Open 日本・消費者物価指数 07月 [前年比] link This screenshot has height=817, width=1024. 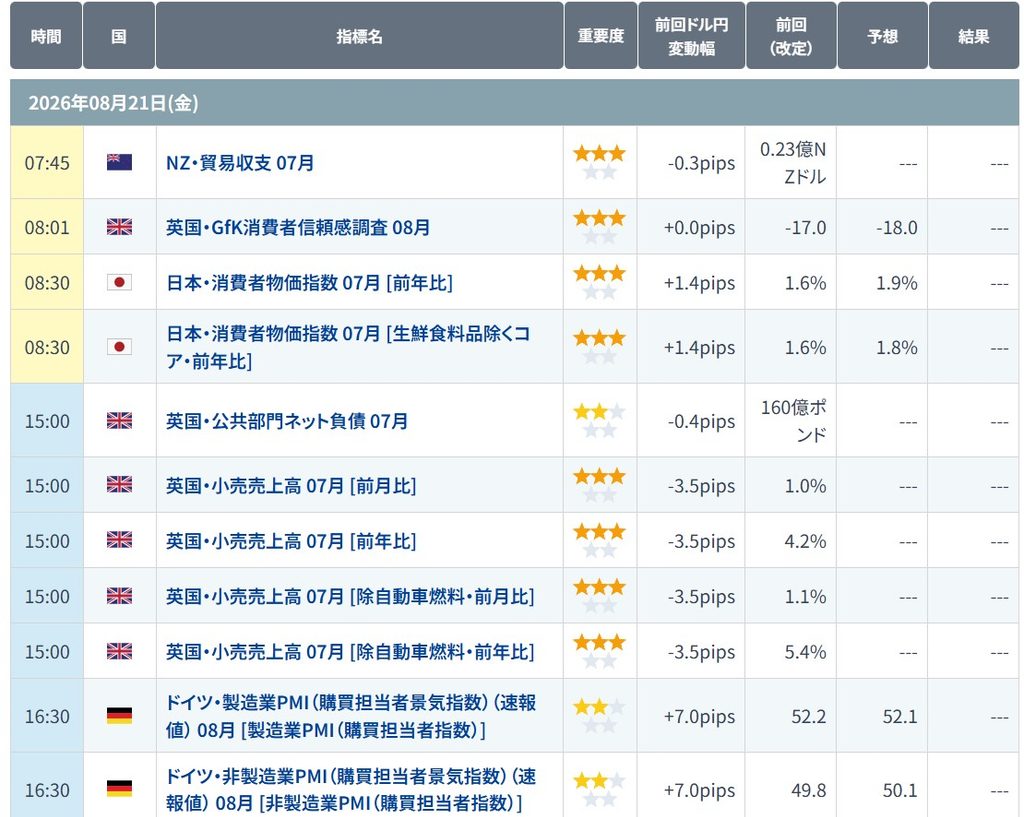310,283
